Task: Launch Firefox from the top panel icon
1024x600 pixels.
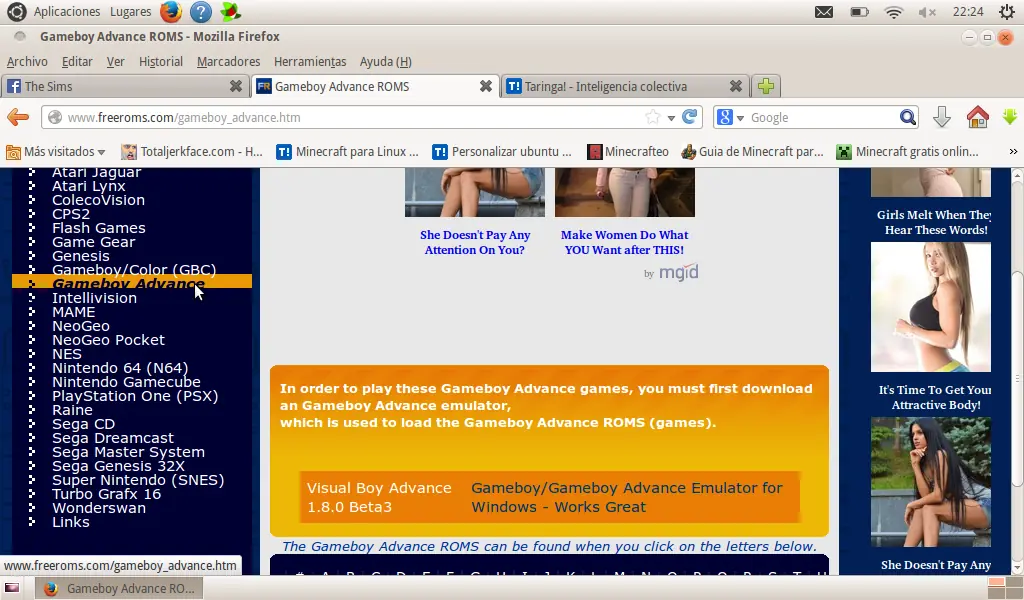Action: pos(170,11)
